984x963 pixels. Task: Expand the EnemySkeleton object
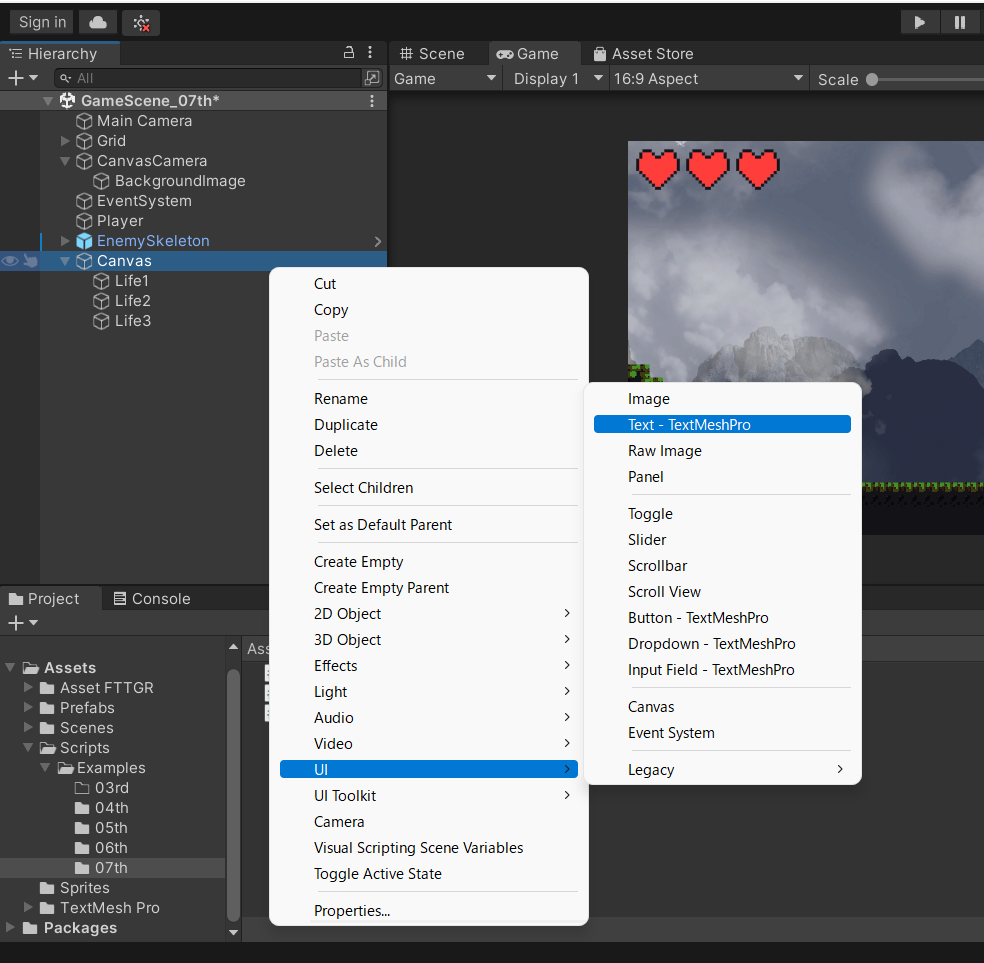pos(65,241)
